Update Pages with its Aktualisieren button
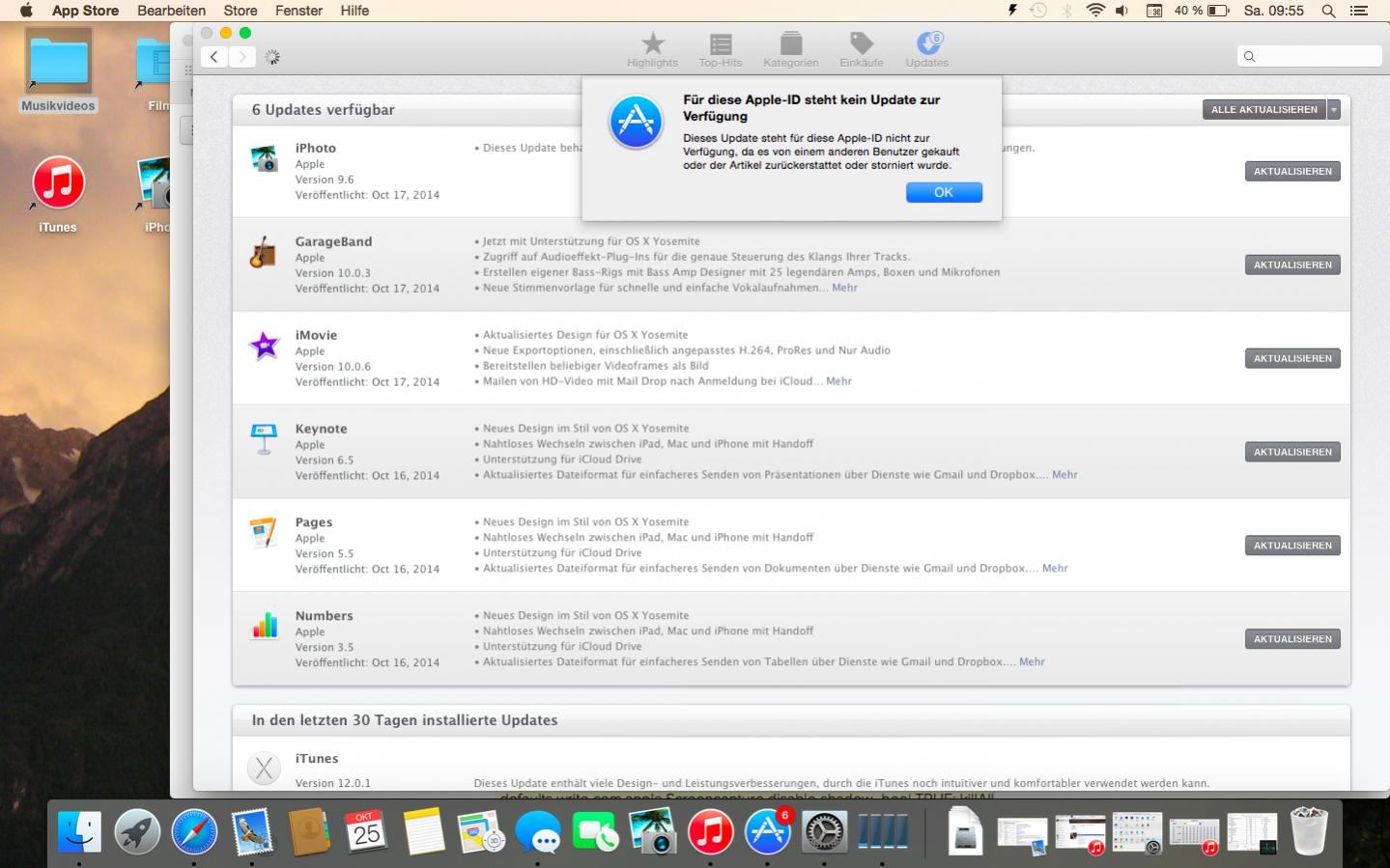Screen dimensions: 1390x868 (1292, 546)
